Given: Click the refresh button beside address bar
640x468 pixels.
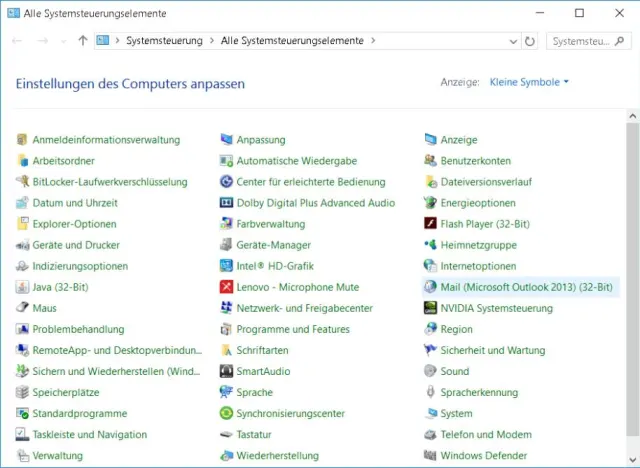Looking at the screenshot, I should click(529, 41).
